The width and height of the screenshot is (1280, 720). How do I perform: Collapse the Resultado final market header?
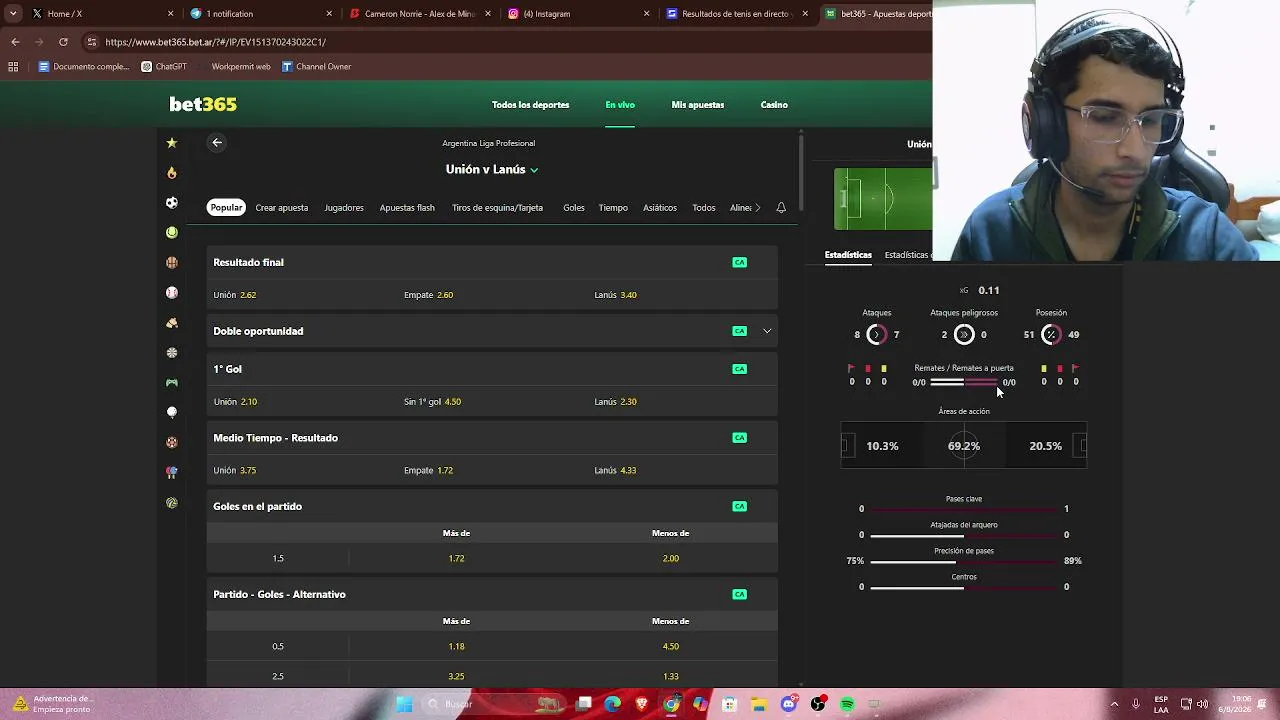point(492,262)
